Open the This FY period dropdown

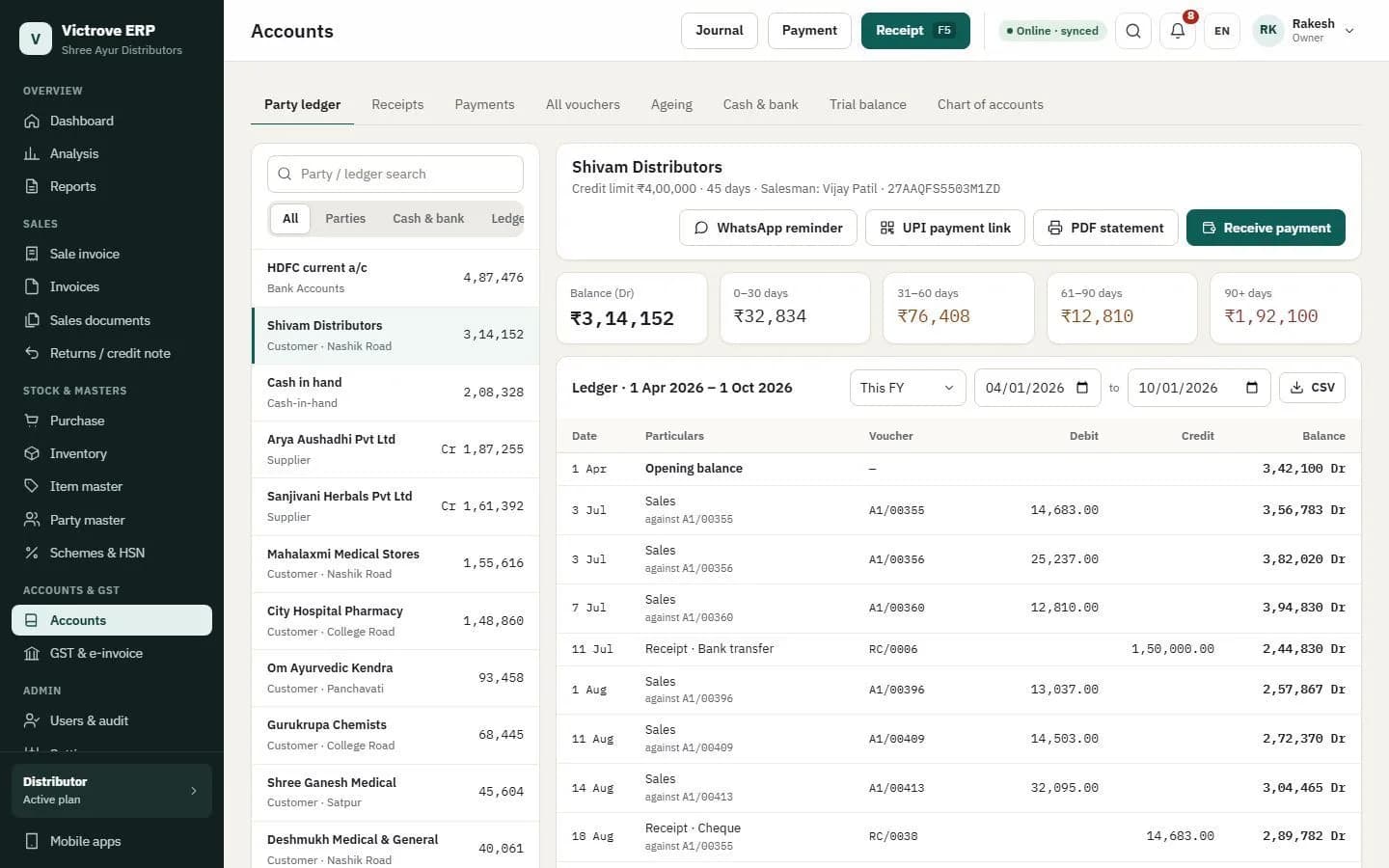[908, 388]
